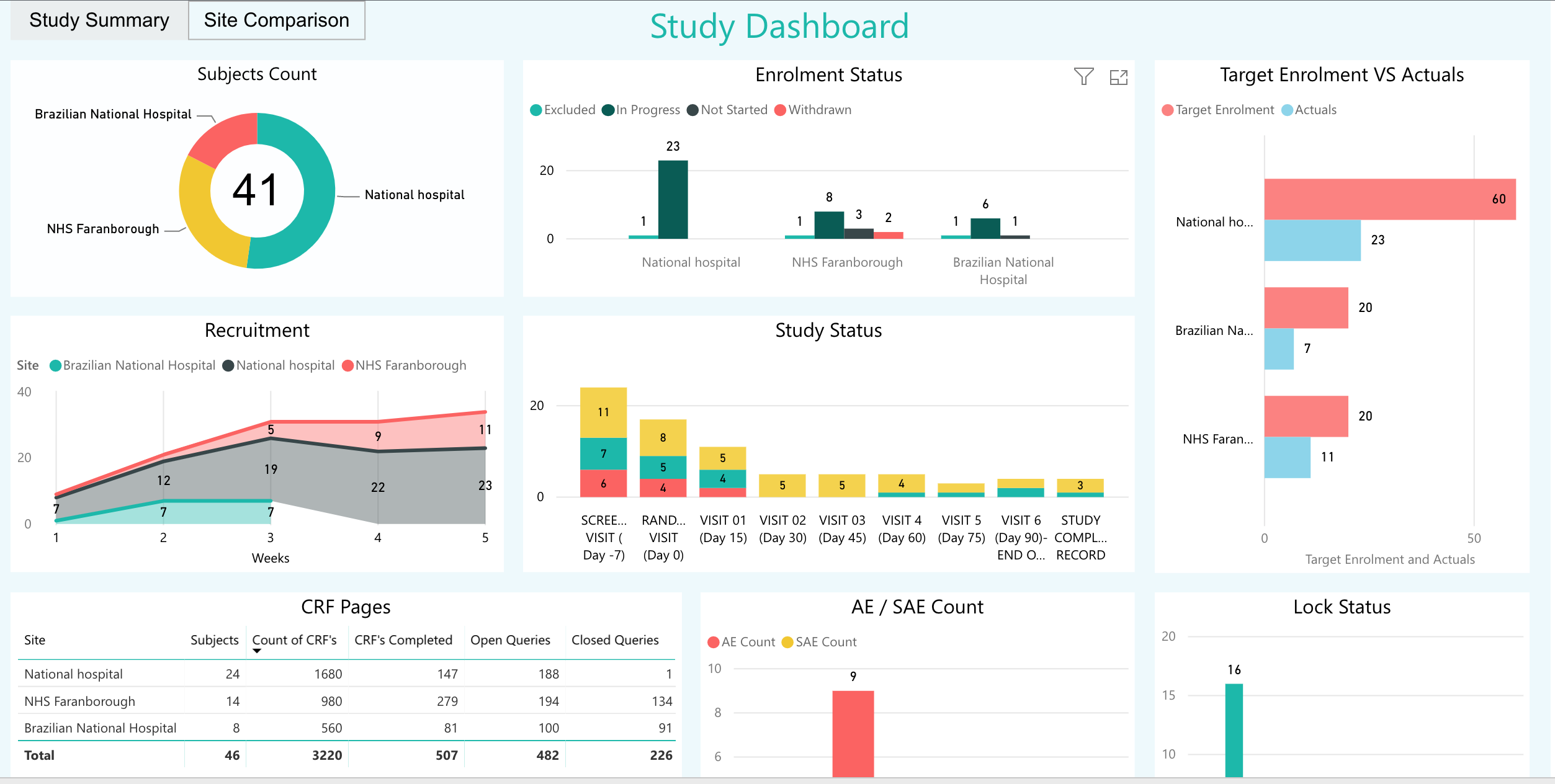Select Brazilian National Hospital in Recruitment legend
This screenshot has width=1555, height=784.
[x=132, y=365]
